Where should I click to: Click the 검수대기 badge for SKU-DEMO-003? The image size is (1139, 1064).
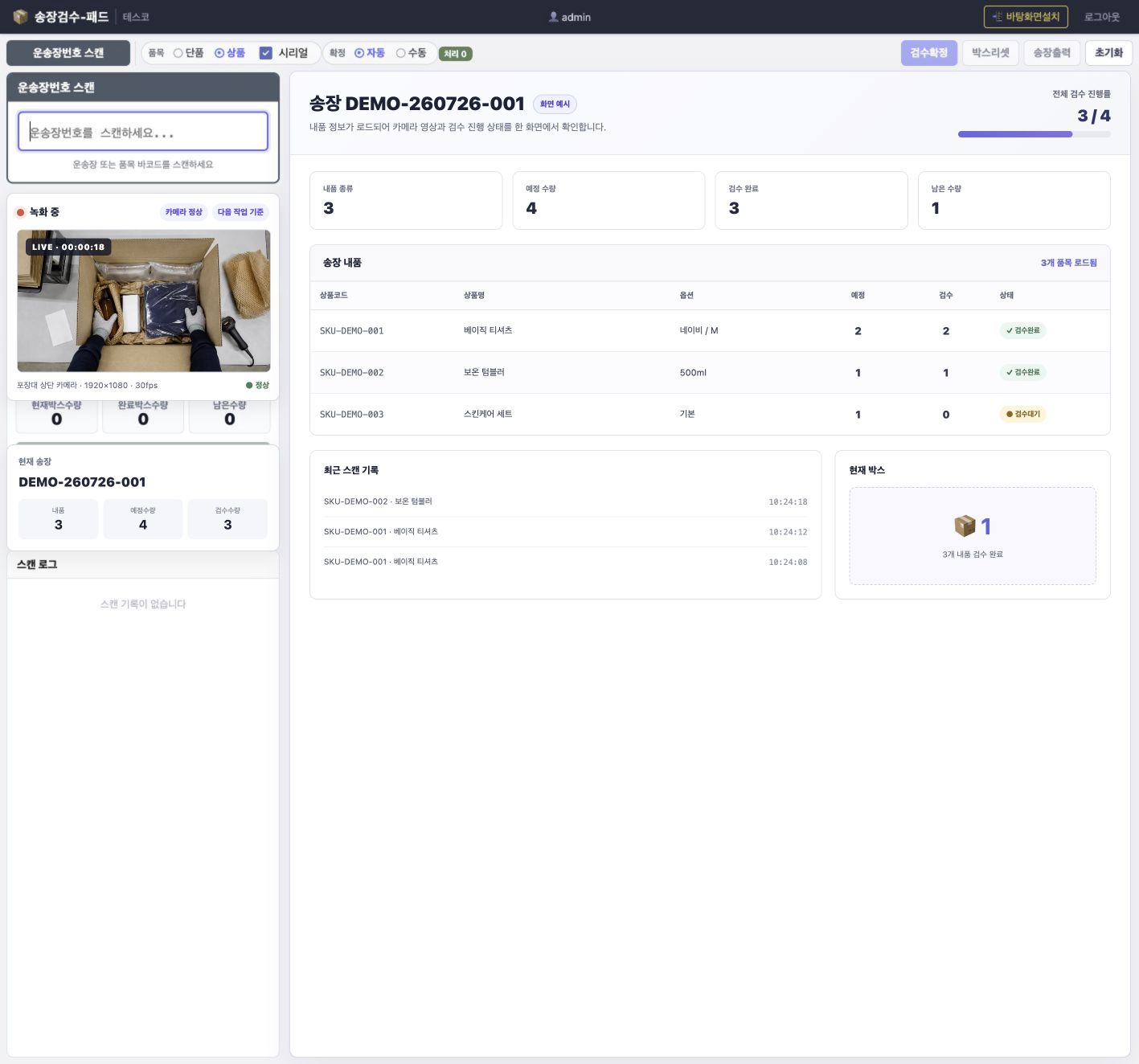[x=1023, y=414]
